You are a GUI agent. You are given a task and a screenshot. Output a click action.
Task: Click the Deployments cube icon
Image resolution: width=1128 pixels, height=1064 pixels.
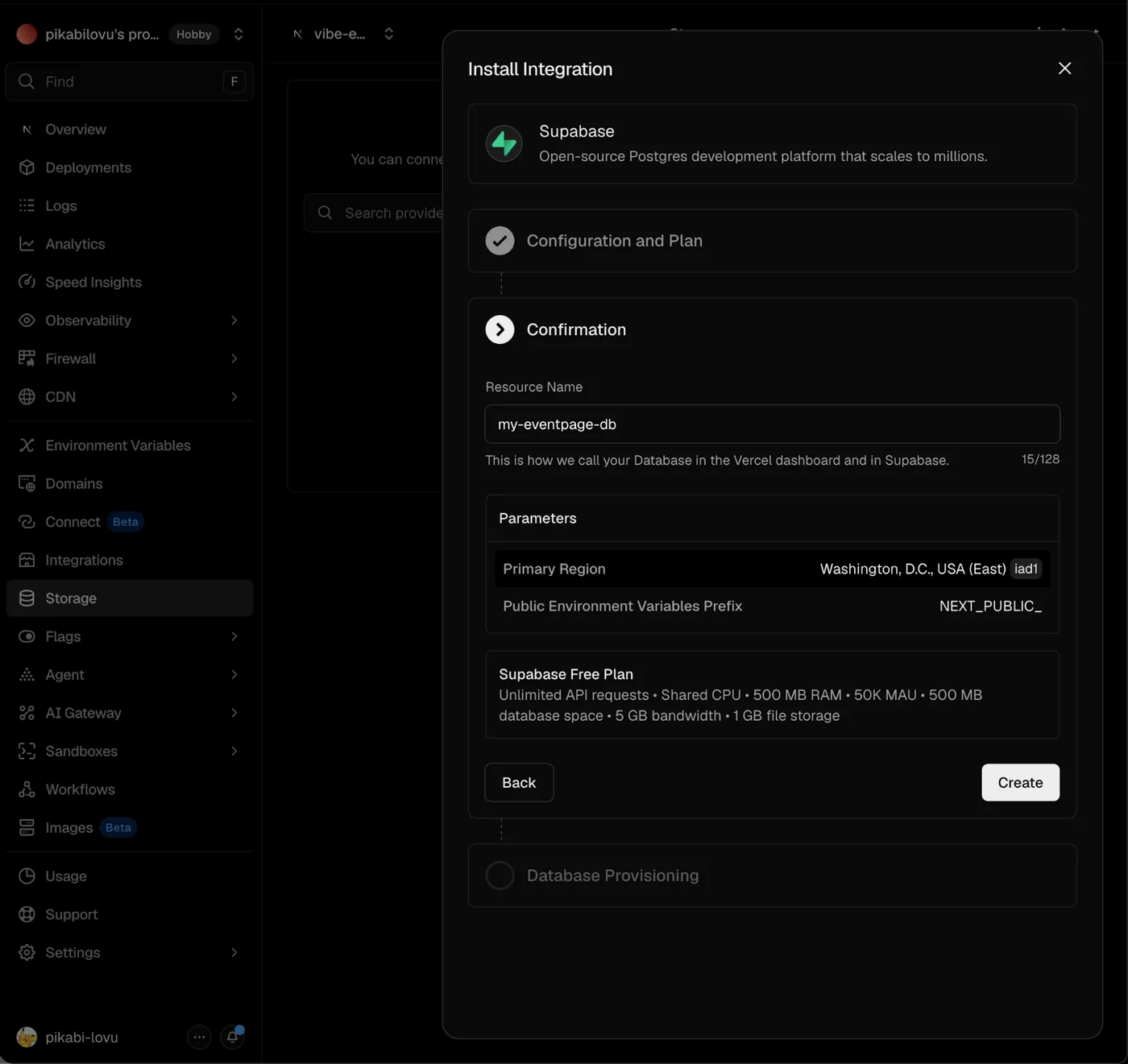(27, 168)
